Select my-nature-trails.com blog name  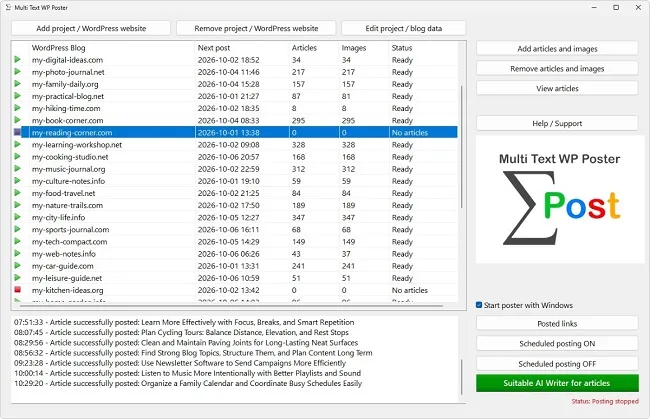[x=67, y=205]
